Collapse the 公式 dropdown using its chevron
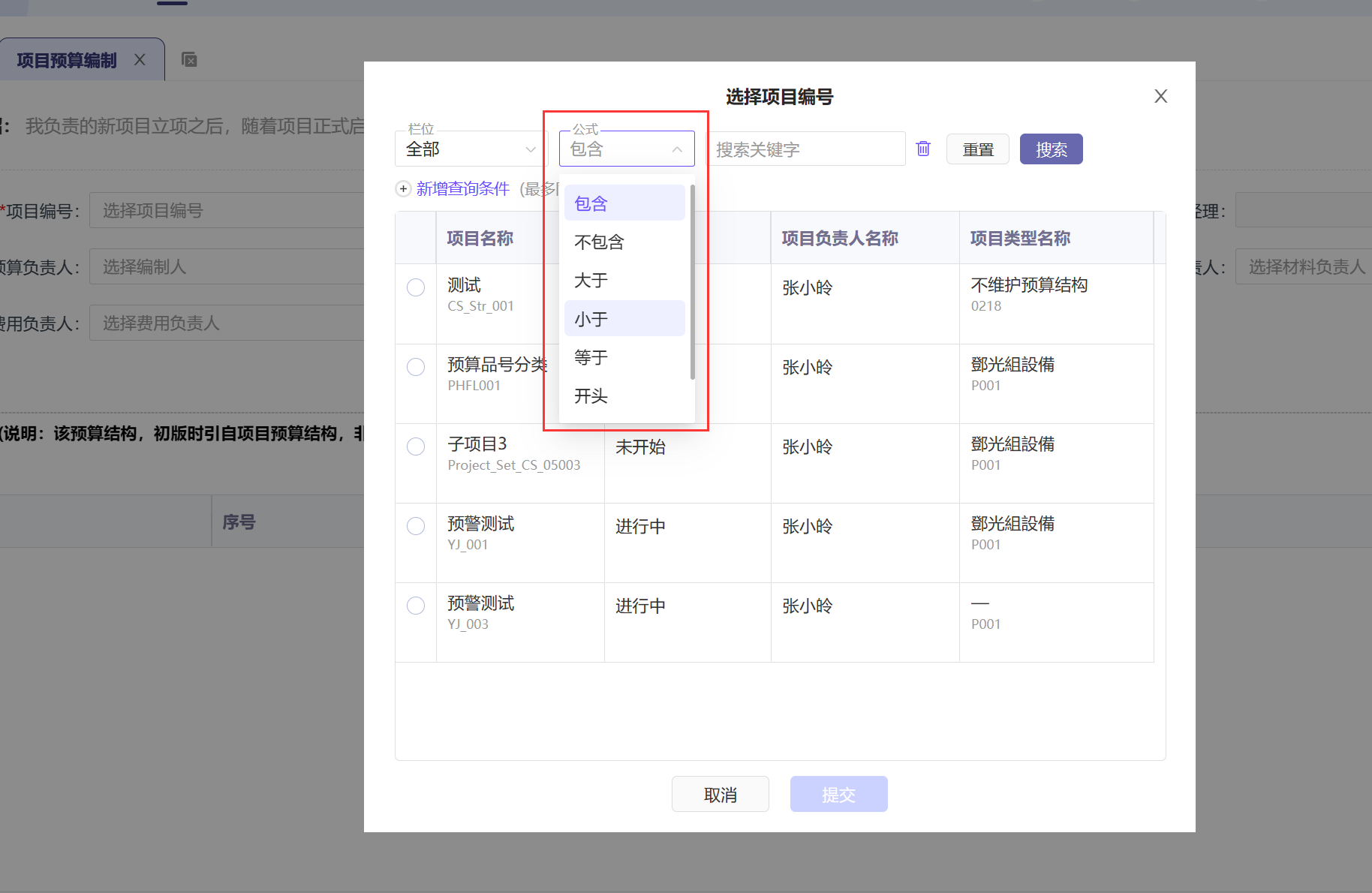Image resolution: width=1372 pixels, height=893 pixels. click(677, 149)
